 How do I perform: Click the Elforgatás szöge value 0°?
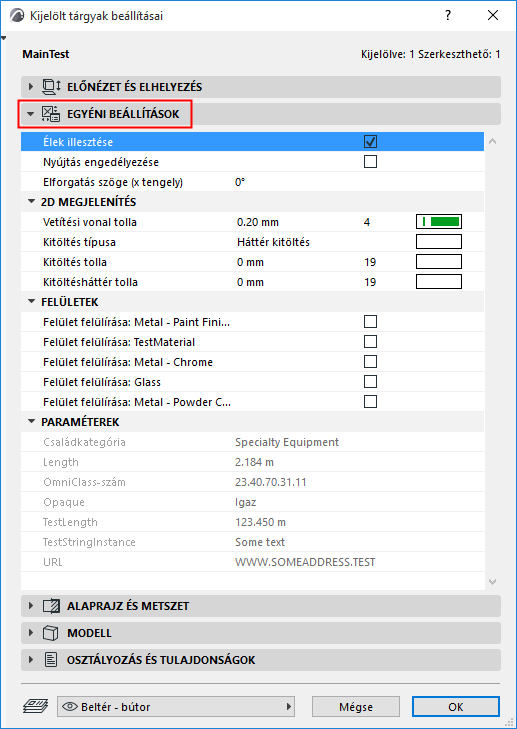point(240,182)
